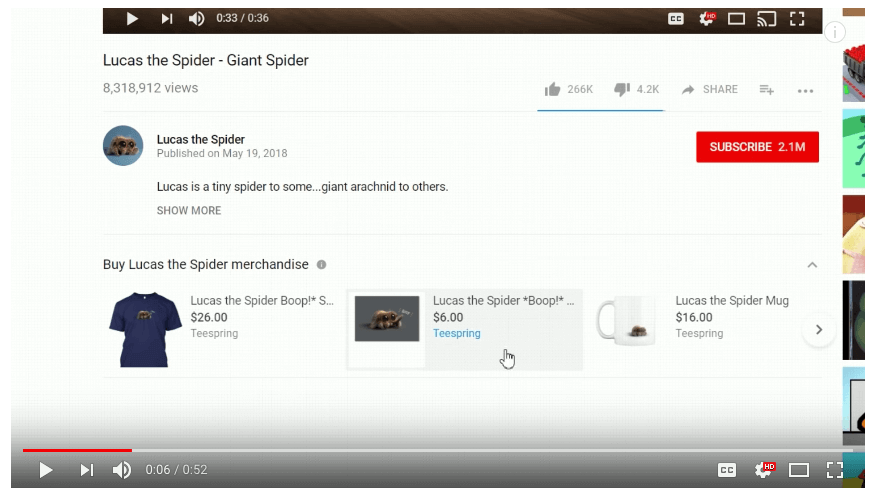Play the Lucas the Spider embedded video
Viewport: 871px width, 496px height.
[132, 19]
